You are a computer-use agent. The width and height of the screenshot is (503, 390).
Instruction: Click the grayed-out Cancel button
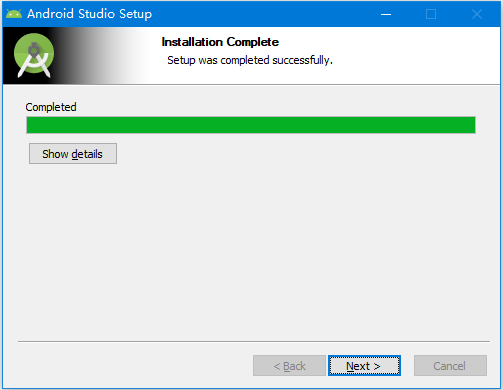click(450, 366)
